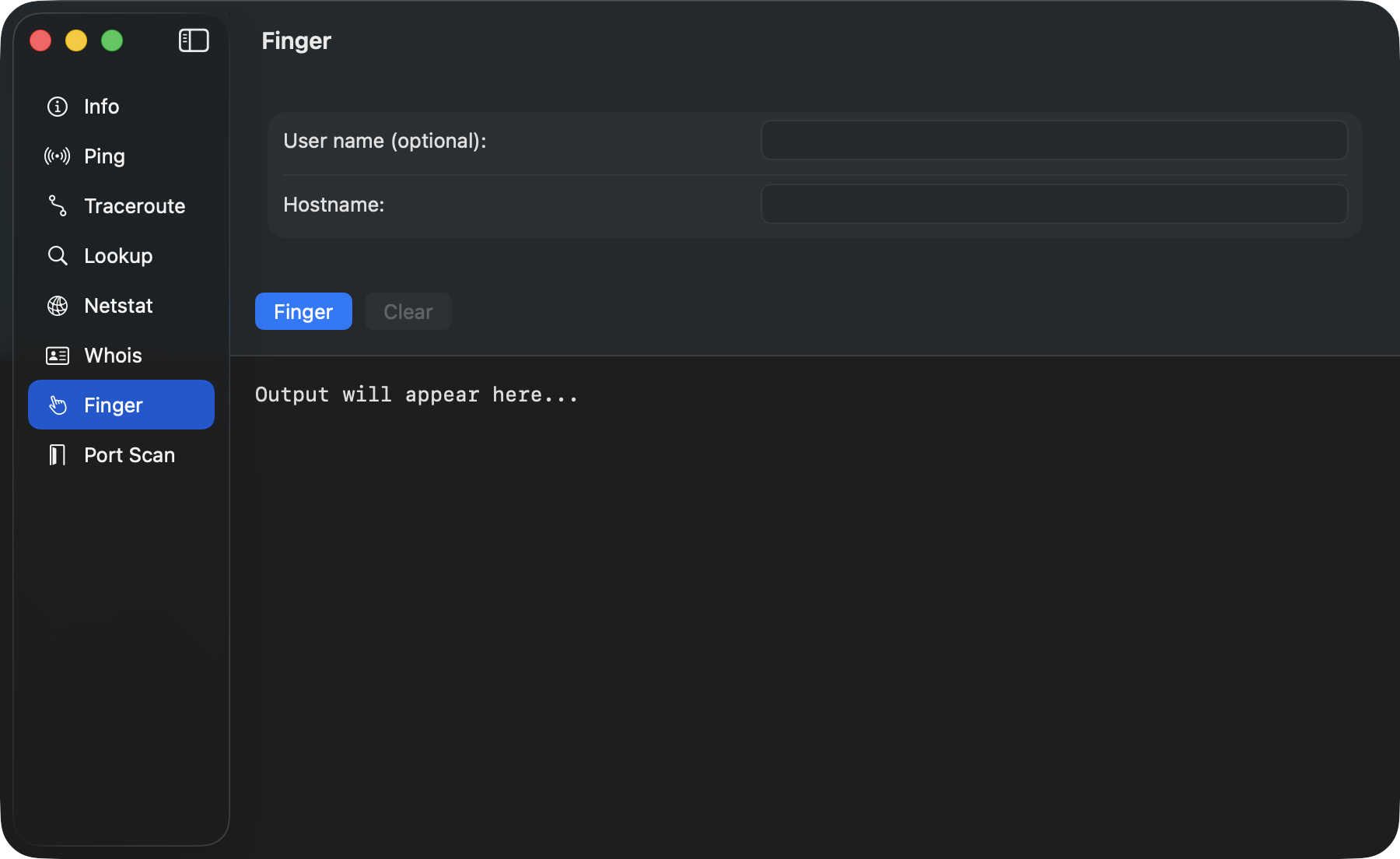Viewport: 1400px width, 859px height.
Task: Select the Port Scan tool
Action: (129, 454)
